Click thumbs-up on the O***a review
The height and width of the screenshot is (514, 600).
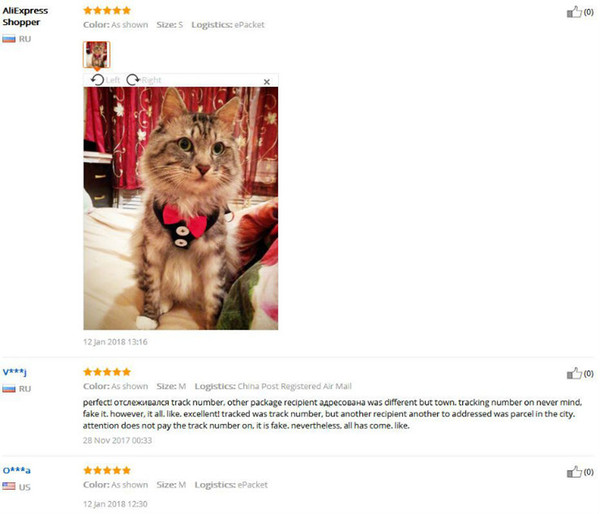click(x=574, y=472)
